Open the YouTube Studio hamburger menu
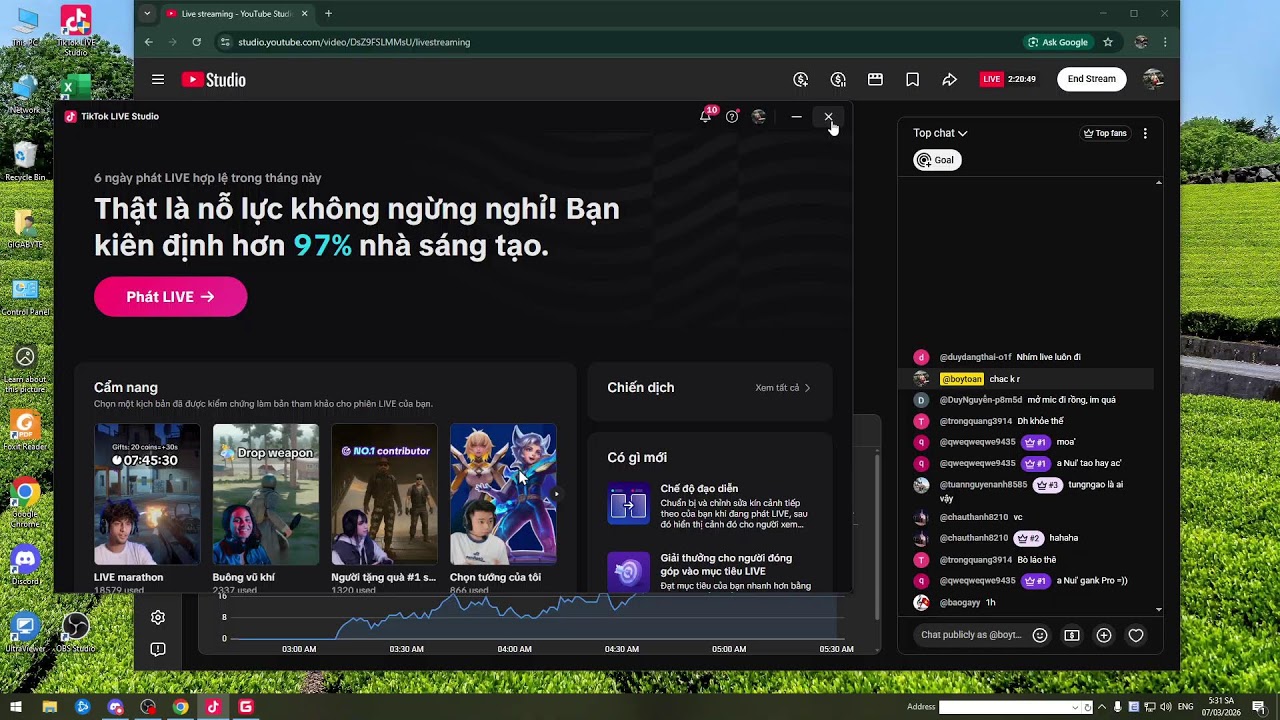The height and width of the screenshot is (720, 1280). click(158, 80)
